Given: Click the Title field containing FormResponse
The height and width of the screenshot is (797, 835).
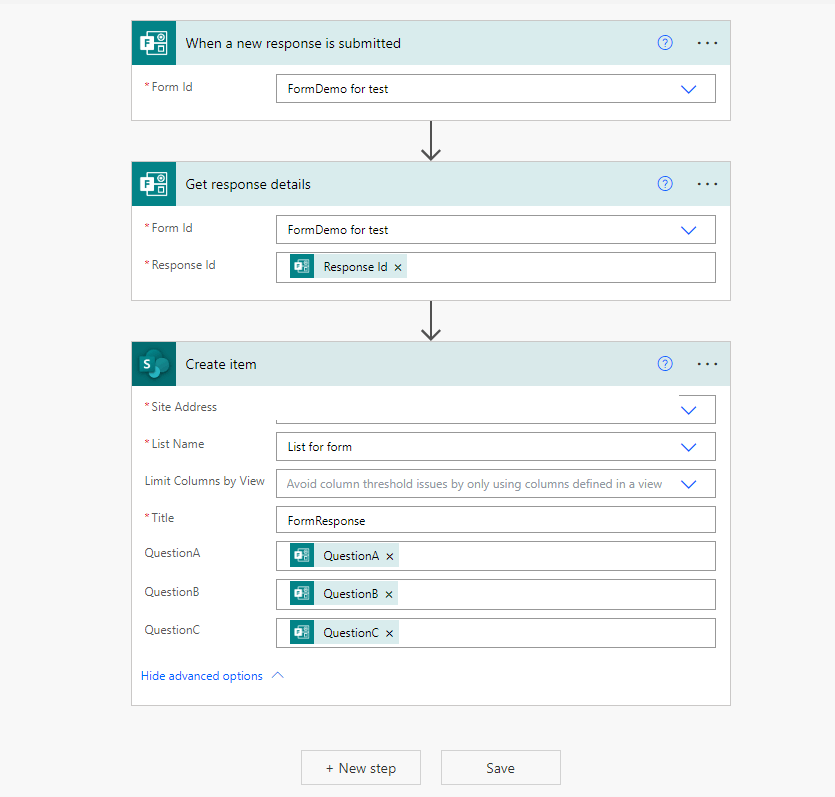Looking at the screenshot, I should (495, 520).
